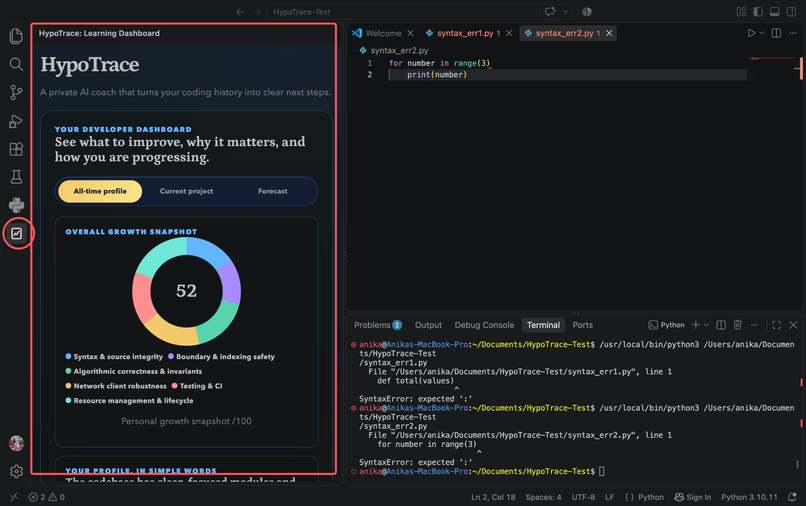
Task: Toggle the secondary side bar
Action: pos(791,11)
